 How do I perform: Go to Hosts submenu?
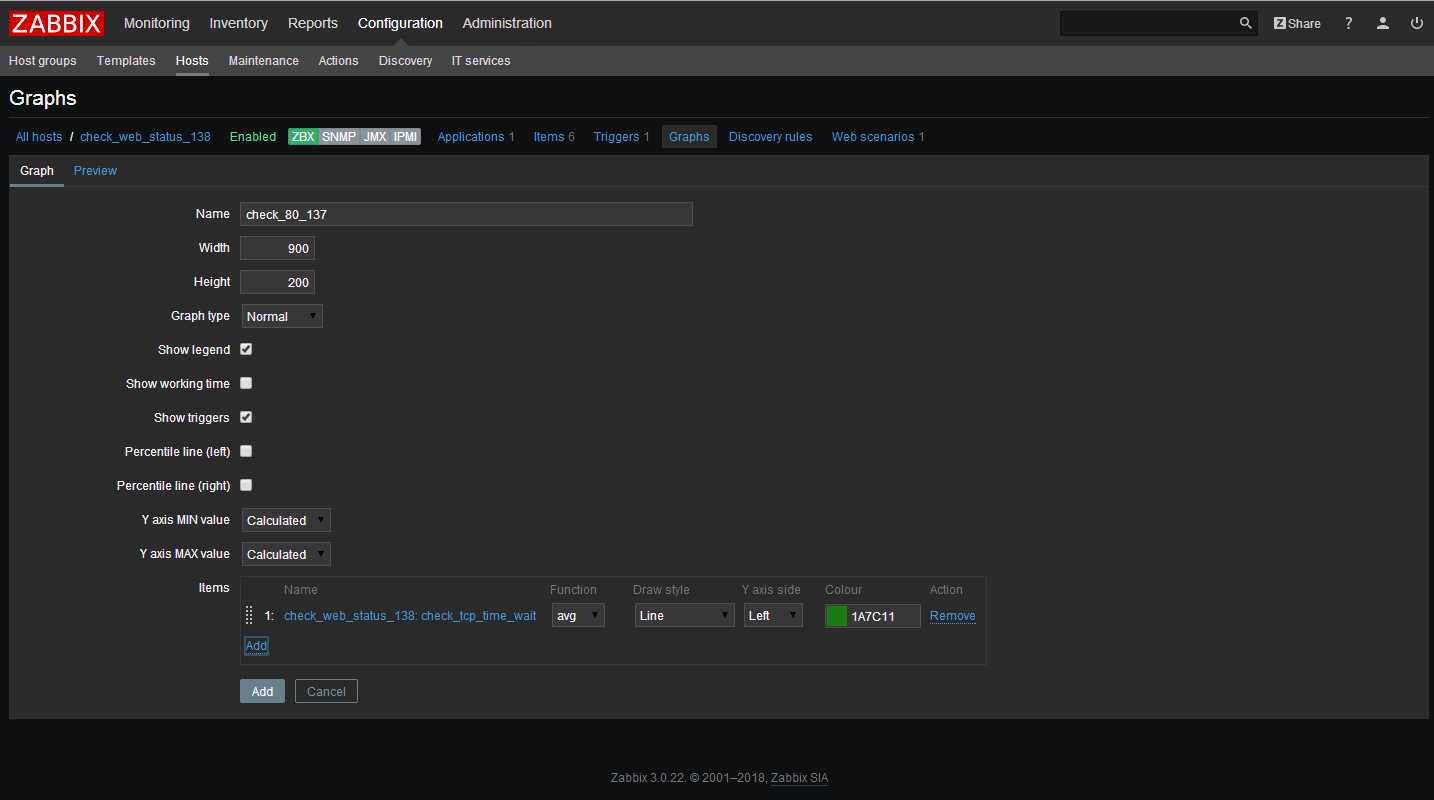tap(192, 61)
